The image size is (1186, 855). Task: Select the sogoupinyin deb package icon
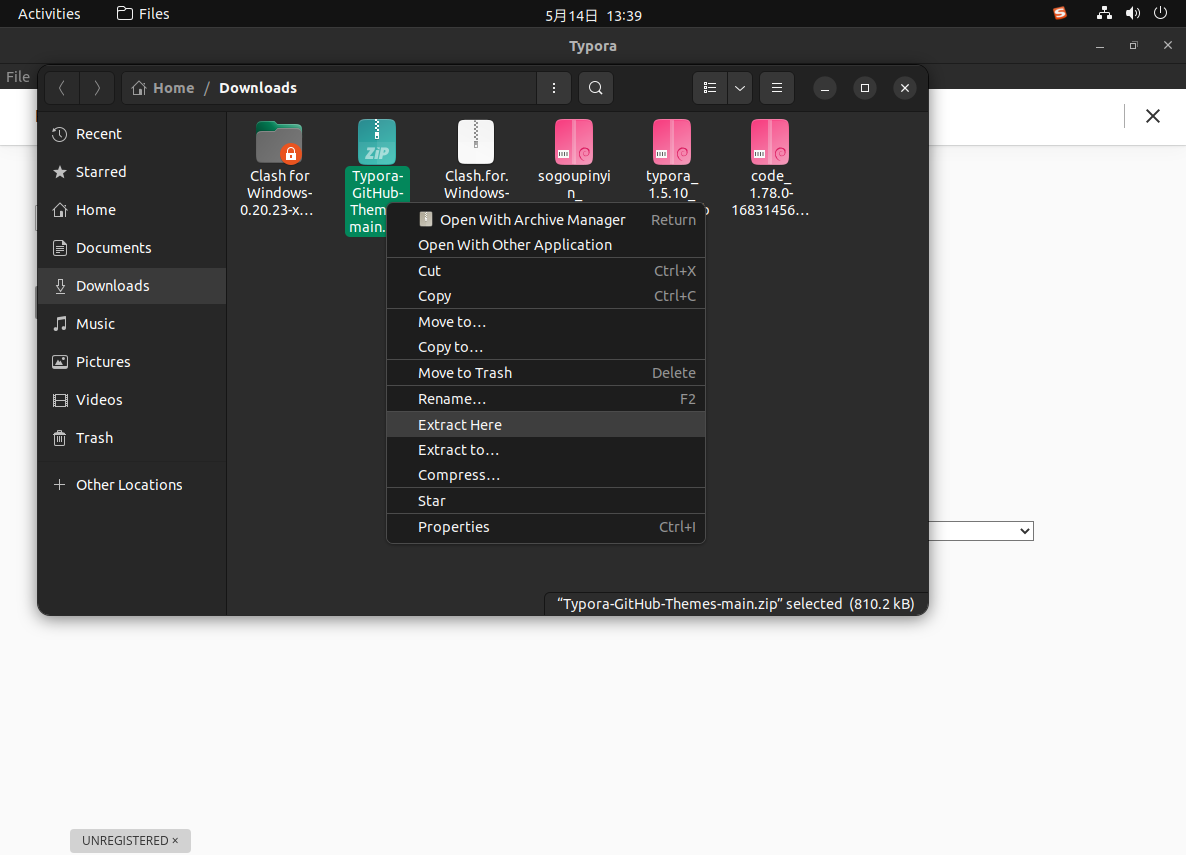coord(574,142)
